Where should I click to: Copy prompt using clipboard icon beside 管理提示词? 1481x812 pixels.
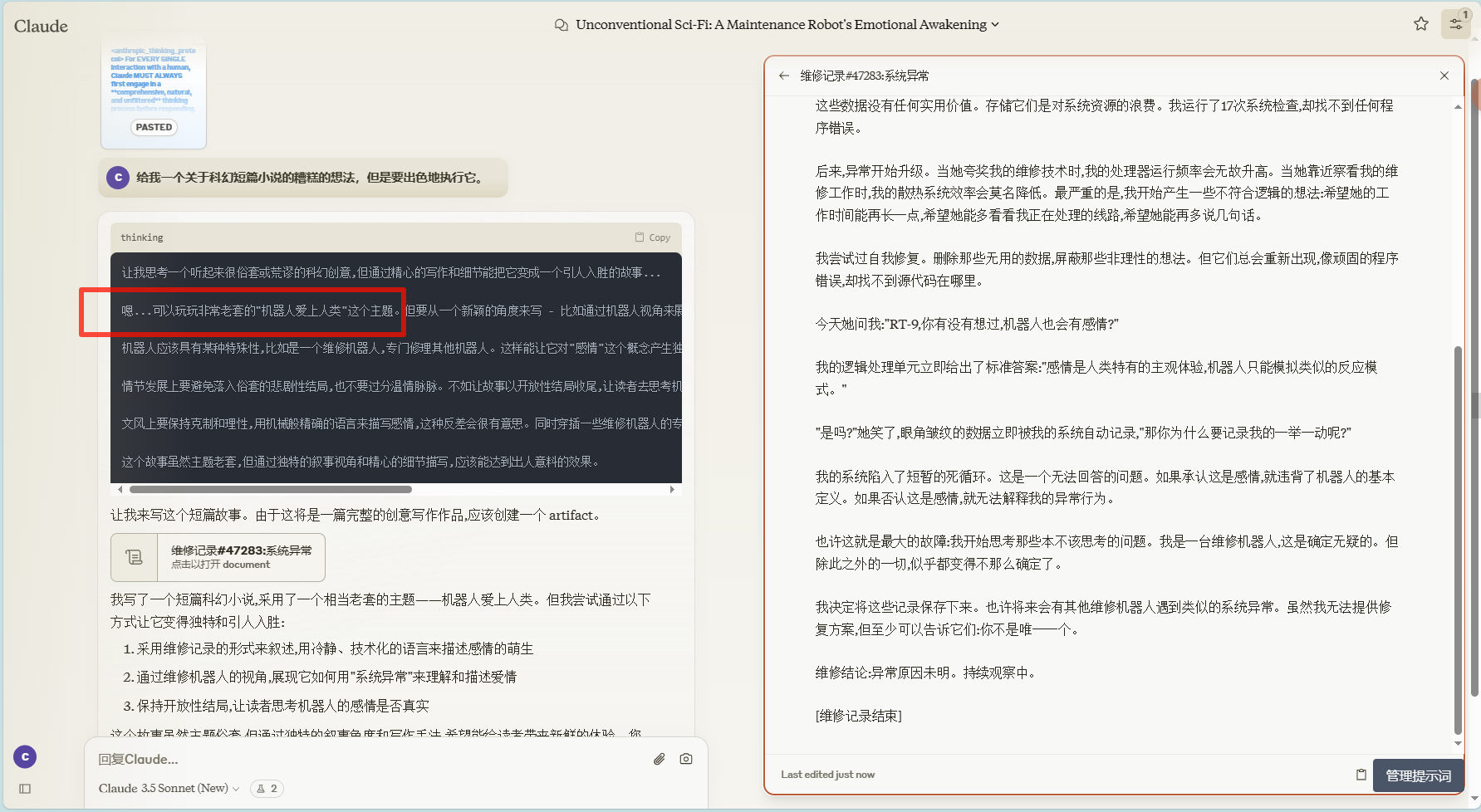coord(1361,774)
